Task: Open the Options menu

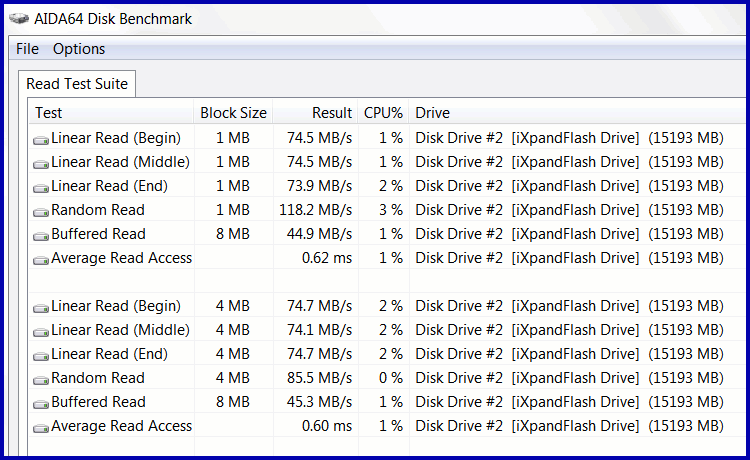Action: click(x=79, y=49)
